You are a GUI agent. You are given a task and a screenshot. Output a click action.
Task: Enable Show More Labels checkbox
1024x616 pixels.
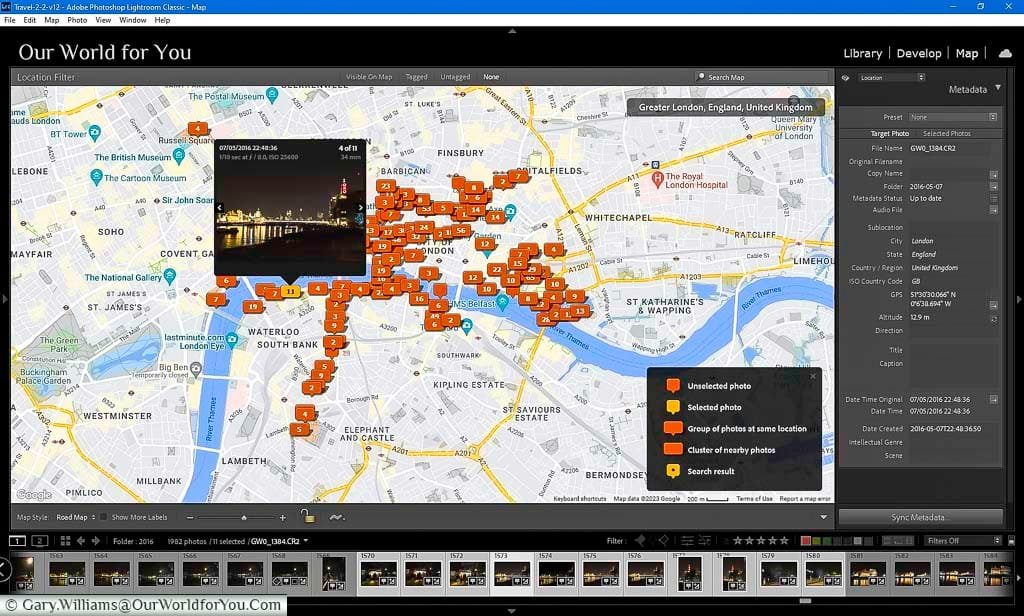[x=103, y=517]
